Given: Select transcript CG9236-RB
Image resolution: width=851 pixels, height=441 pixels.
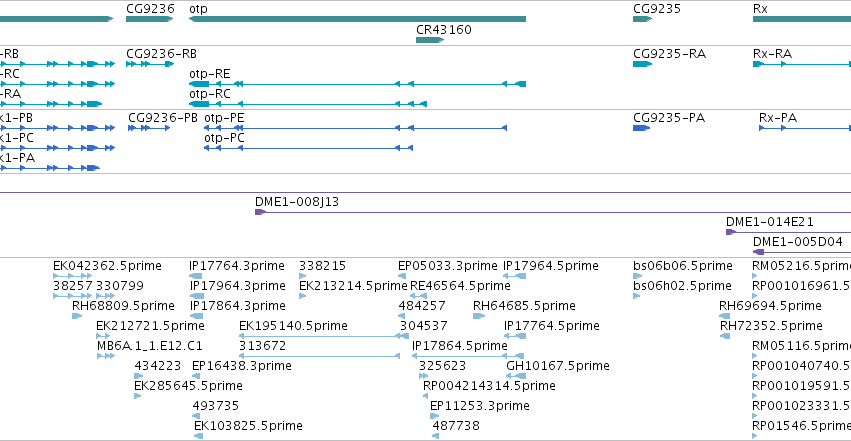Looking at the screenshot, I should pos(150,64).
